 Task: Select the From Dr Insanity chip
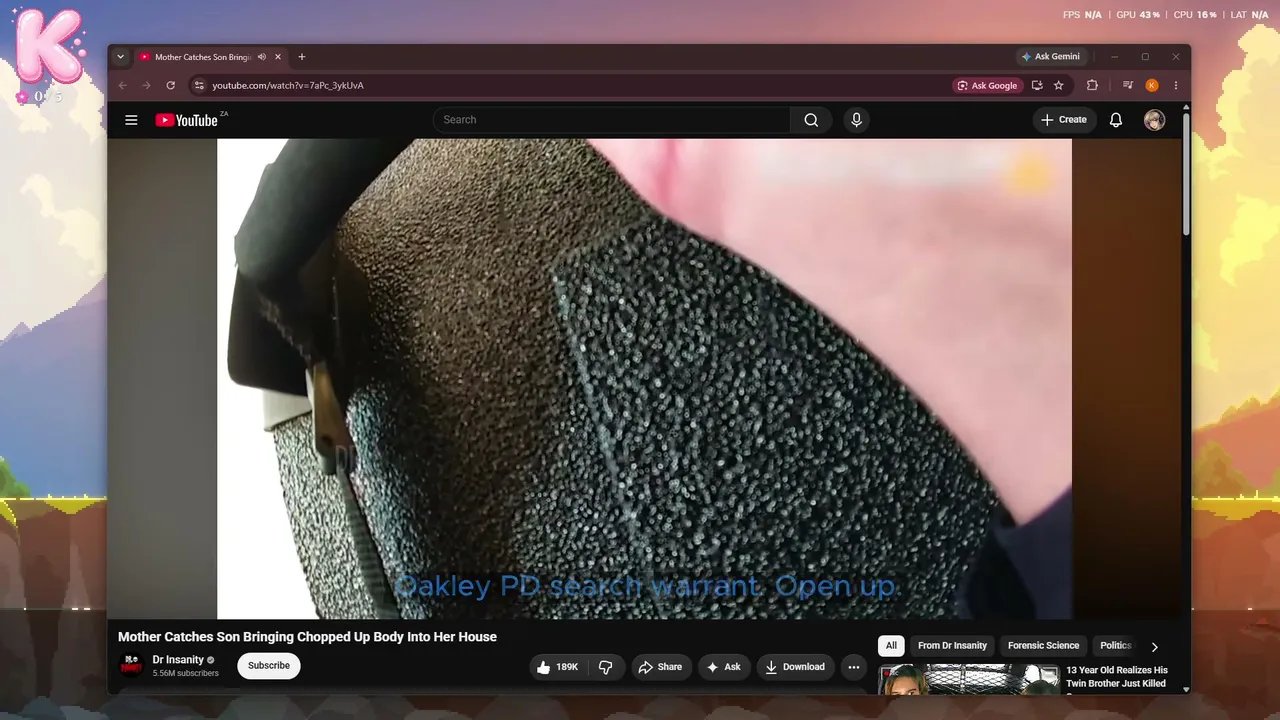coord(952,646)
